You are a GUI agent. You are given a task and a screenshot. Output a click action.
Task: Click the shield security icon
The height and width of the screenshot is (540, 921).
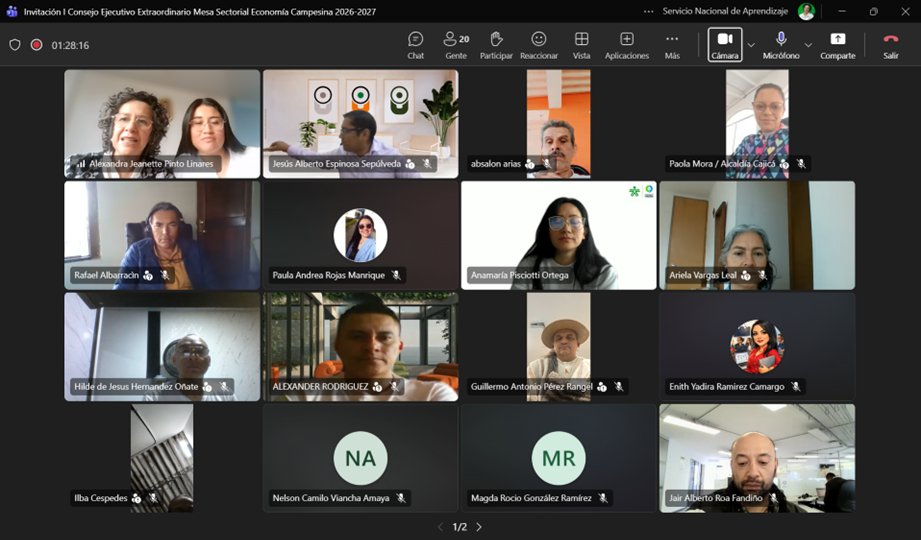tap(15, 45)
